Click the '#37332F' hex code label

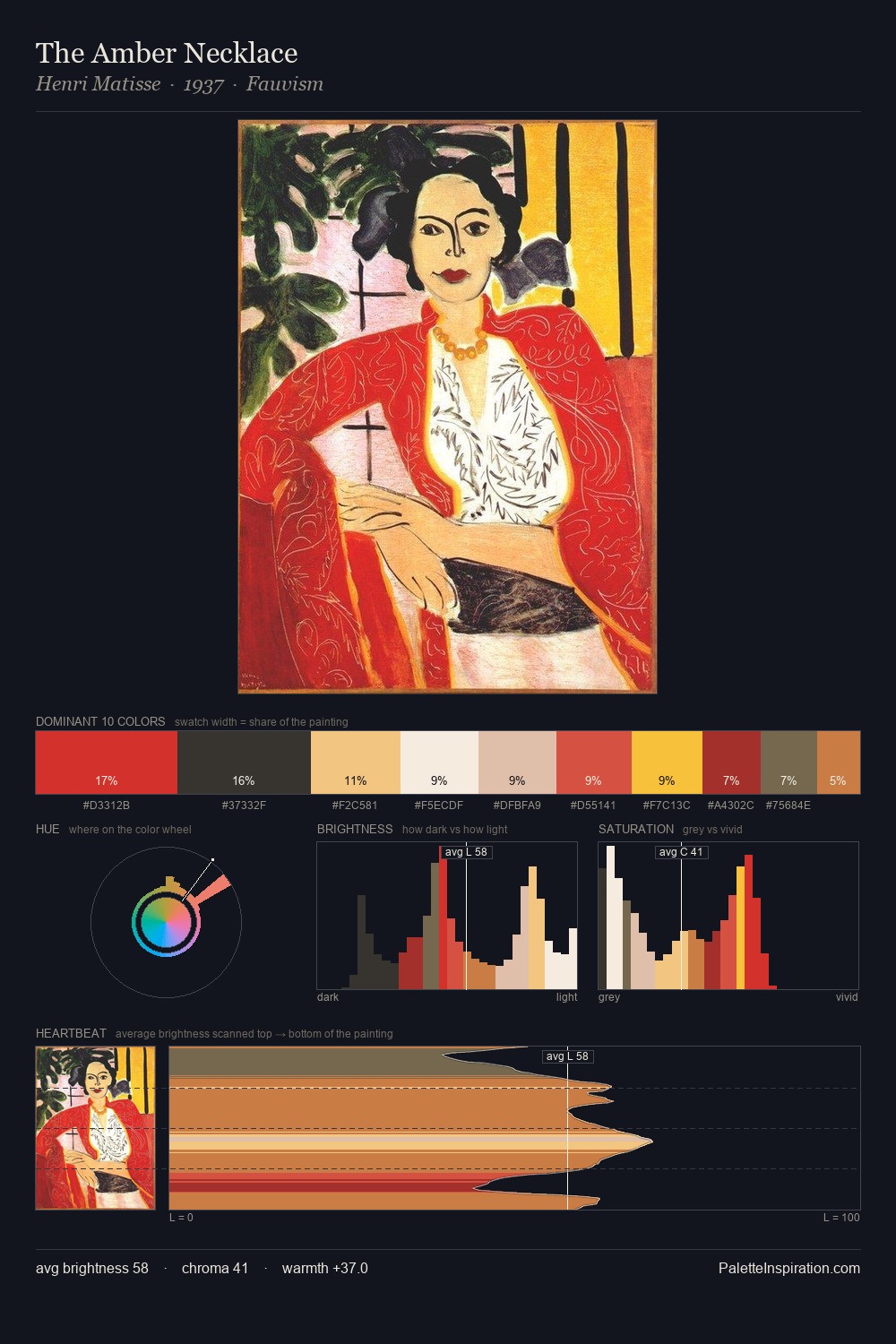tap(244, 805)
